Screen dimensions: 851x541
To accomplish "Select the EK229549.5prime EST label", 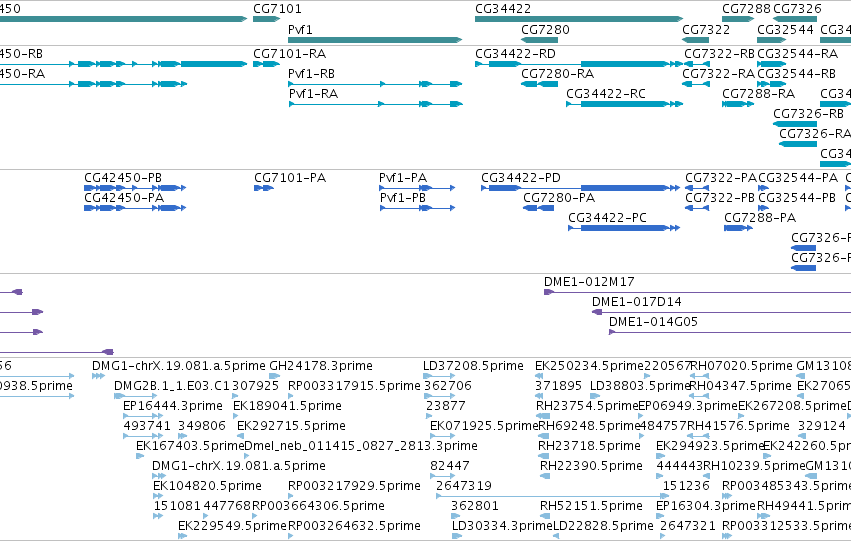I will coord(232,526).
